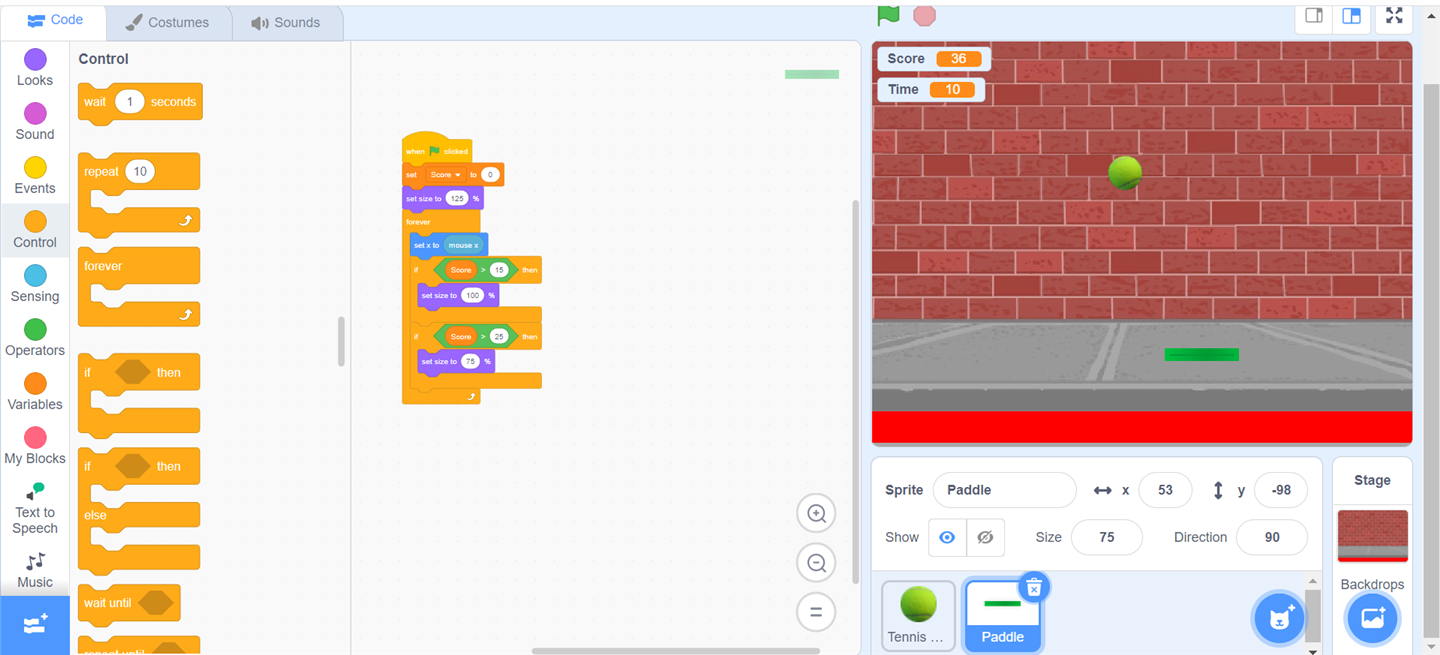Delete the Paddle sprite using trash icon
Screen dimensions: 1440x655
(x=1034, y=587)
